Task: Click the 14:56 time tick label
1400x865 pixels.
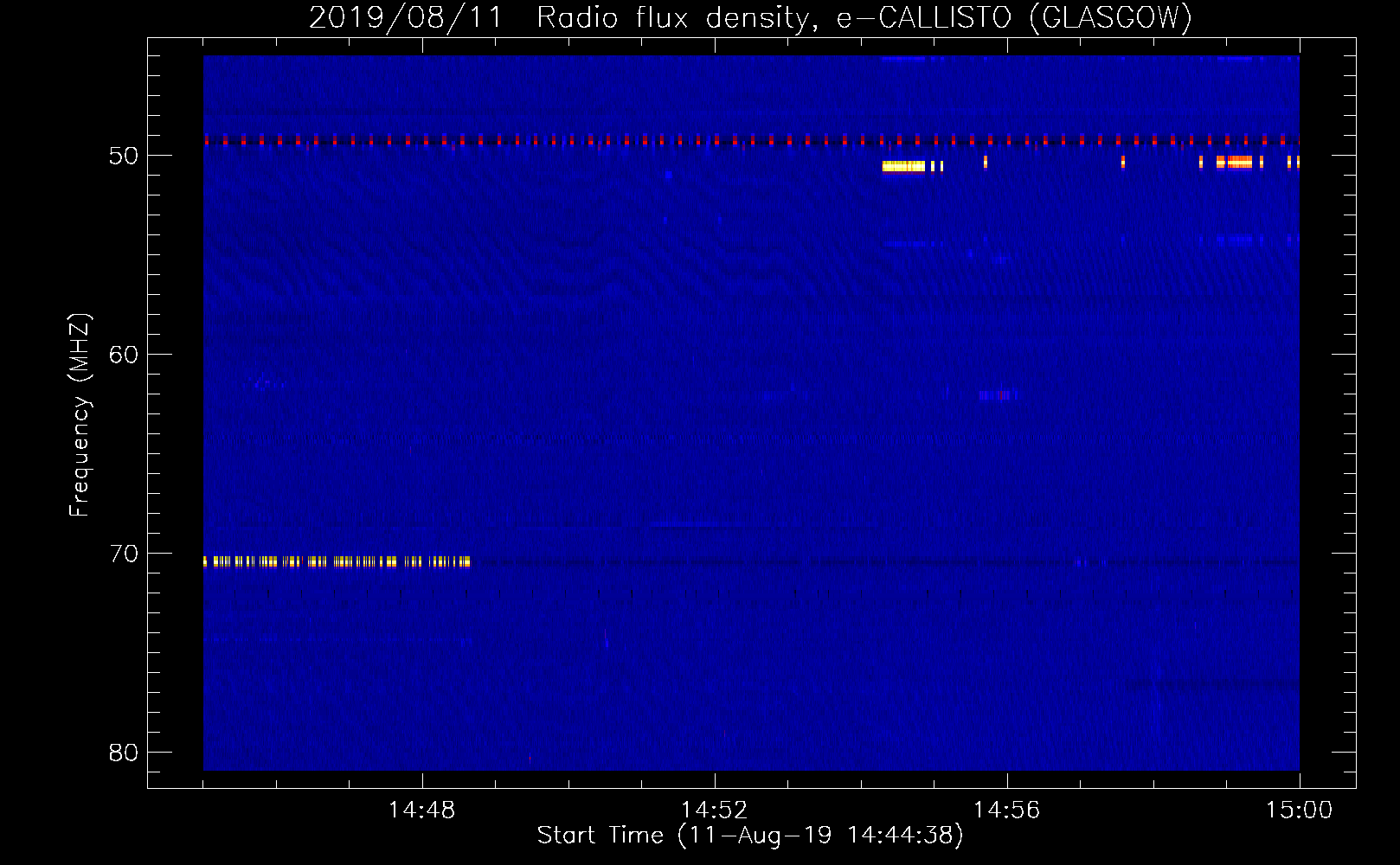Action: pyautogui.click(x=1006, y=811)
